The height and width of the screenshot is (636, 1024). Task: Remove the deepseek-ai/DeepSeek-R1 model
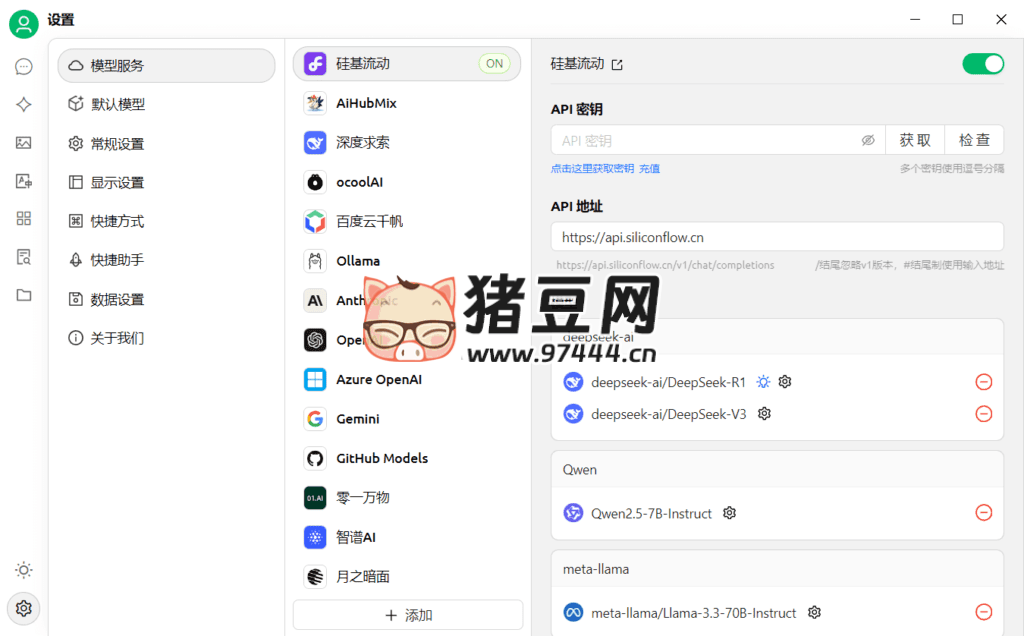tap(984, 382)
